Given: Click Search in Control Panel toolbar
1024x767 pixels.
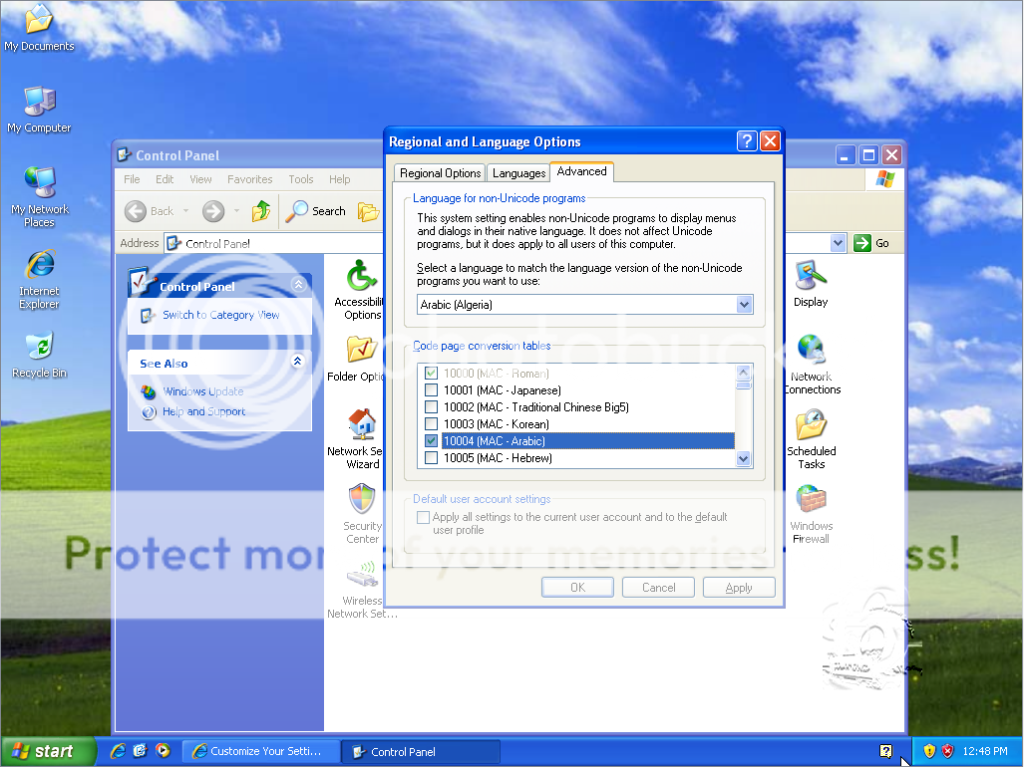Looking at the screenshot, I should click(316, 211).
